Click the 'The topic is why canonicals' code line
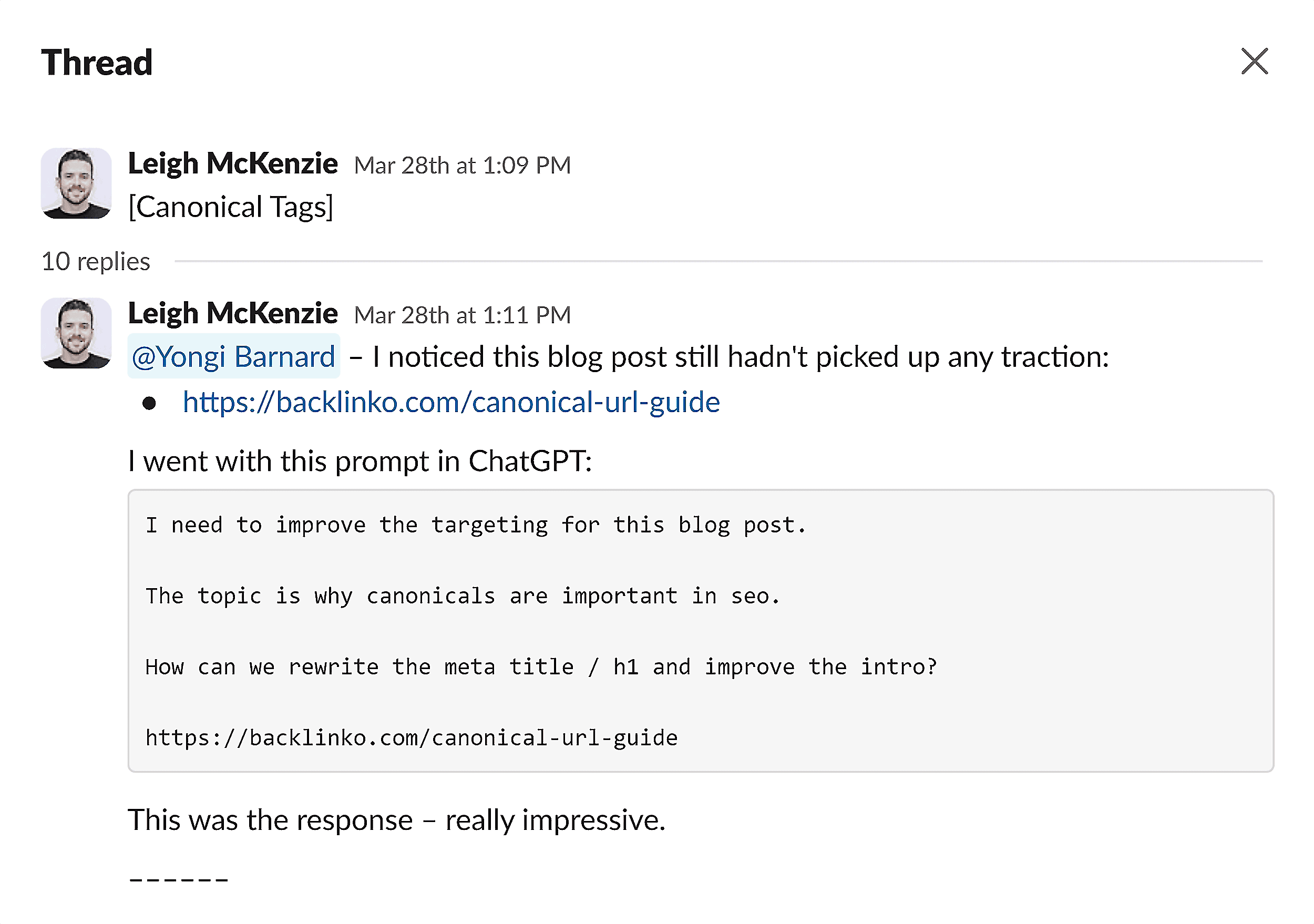The image size is (1314, 924). pos(463,596)
